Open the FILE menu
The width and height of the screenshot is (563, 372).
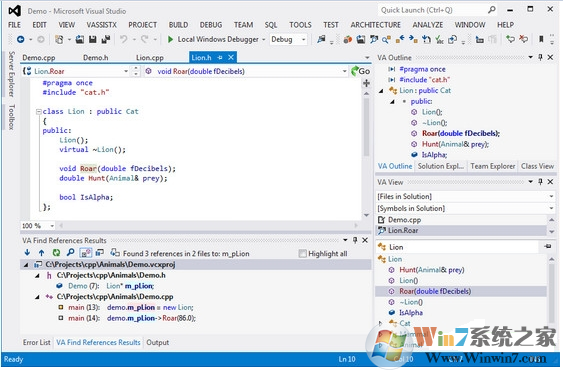(14, 25)
